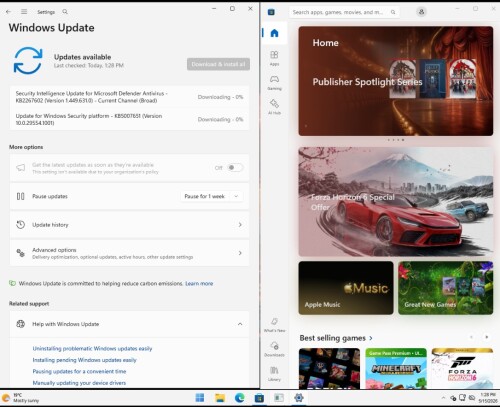The height and width of the screenshot is (407, 500).
Task: Open the game bundle collage card
Action: 329,368
